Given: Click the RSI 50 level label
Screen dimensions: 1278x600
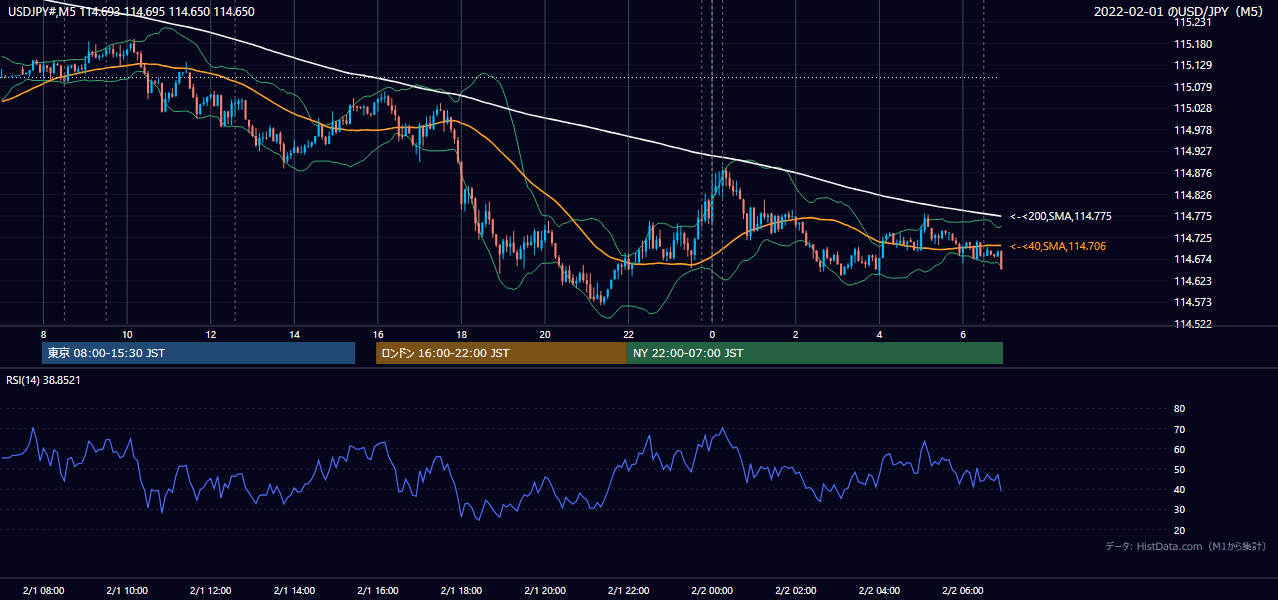Looking at the screenshot, I should click(1179, 470).
